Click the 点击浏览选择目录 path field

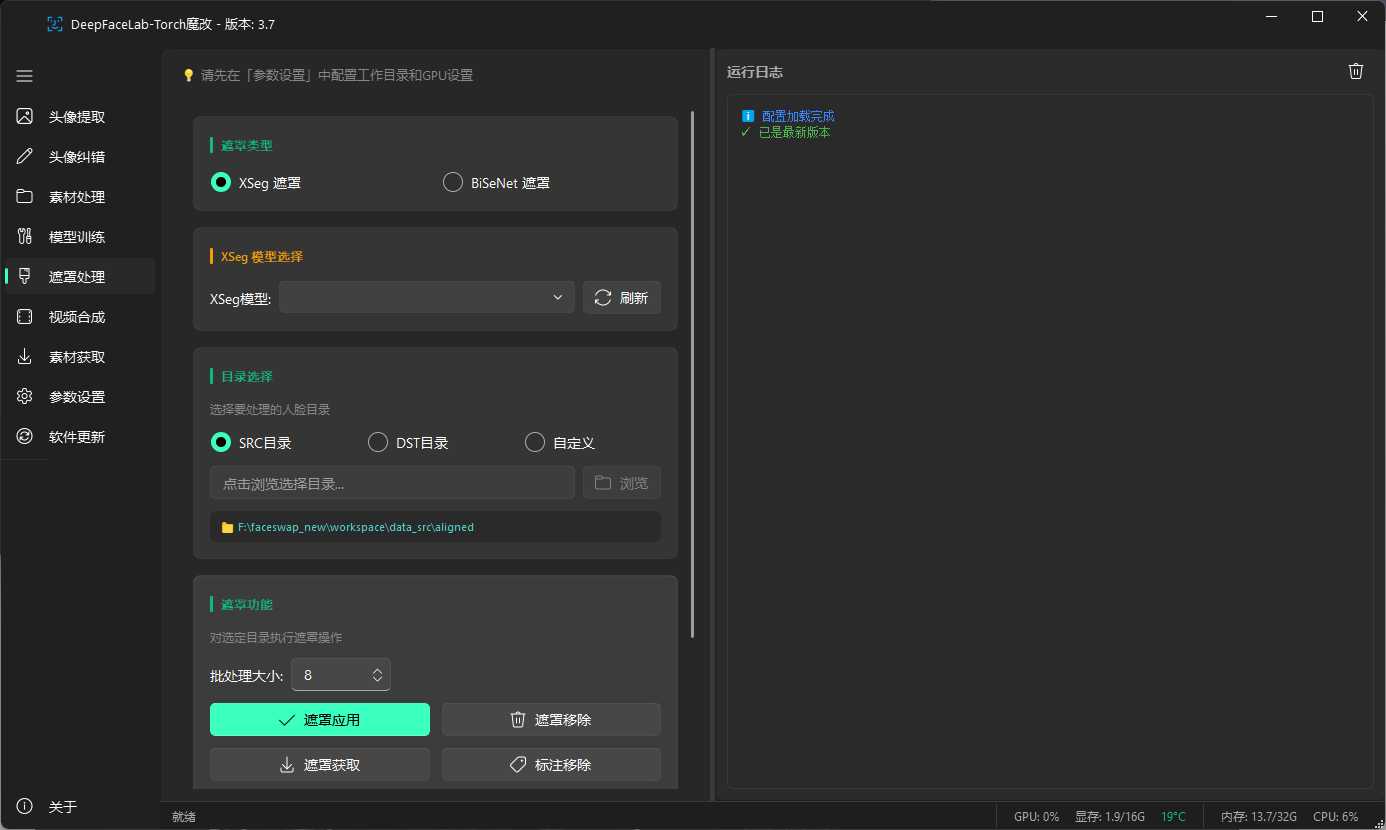point(392,483)
